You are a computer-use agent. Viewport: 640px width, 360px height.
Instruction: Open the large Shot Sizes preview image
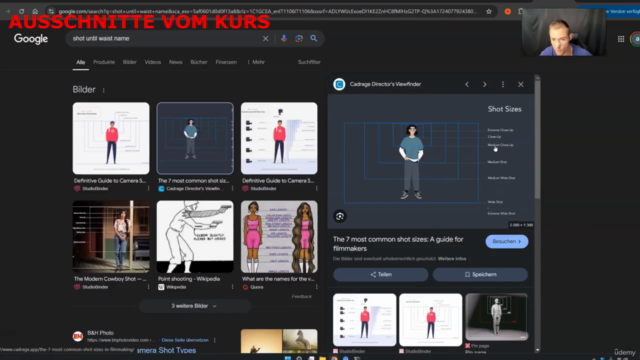431,162
